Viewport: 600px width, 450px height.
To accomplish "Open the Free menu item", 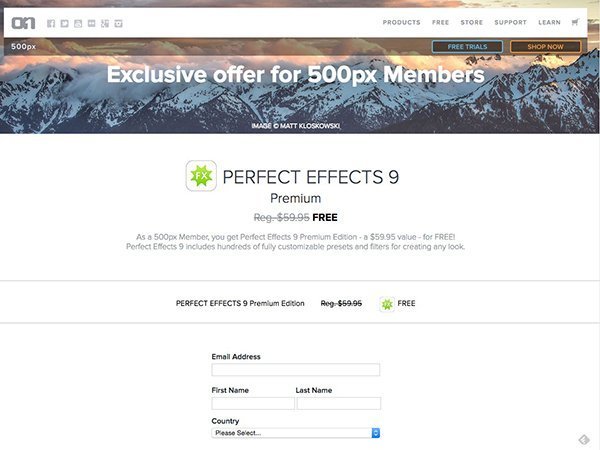I will (x=440, y=22).
